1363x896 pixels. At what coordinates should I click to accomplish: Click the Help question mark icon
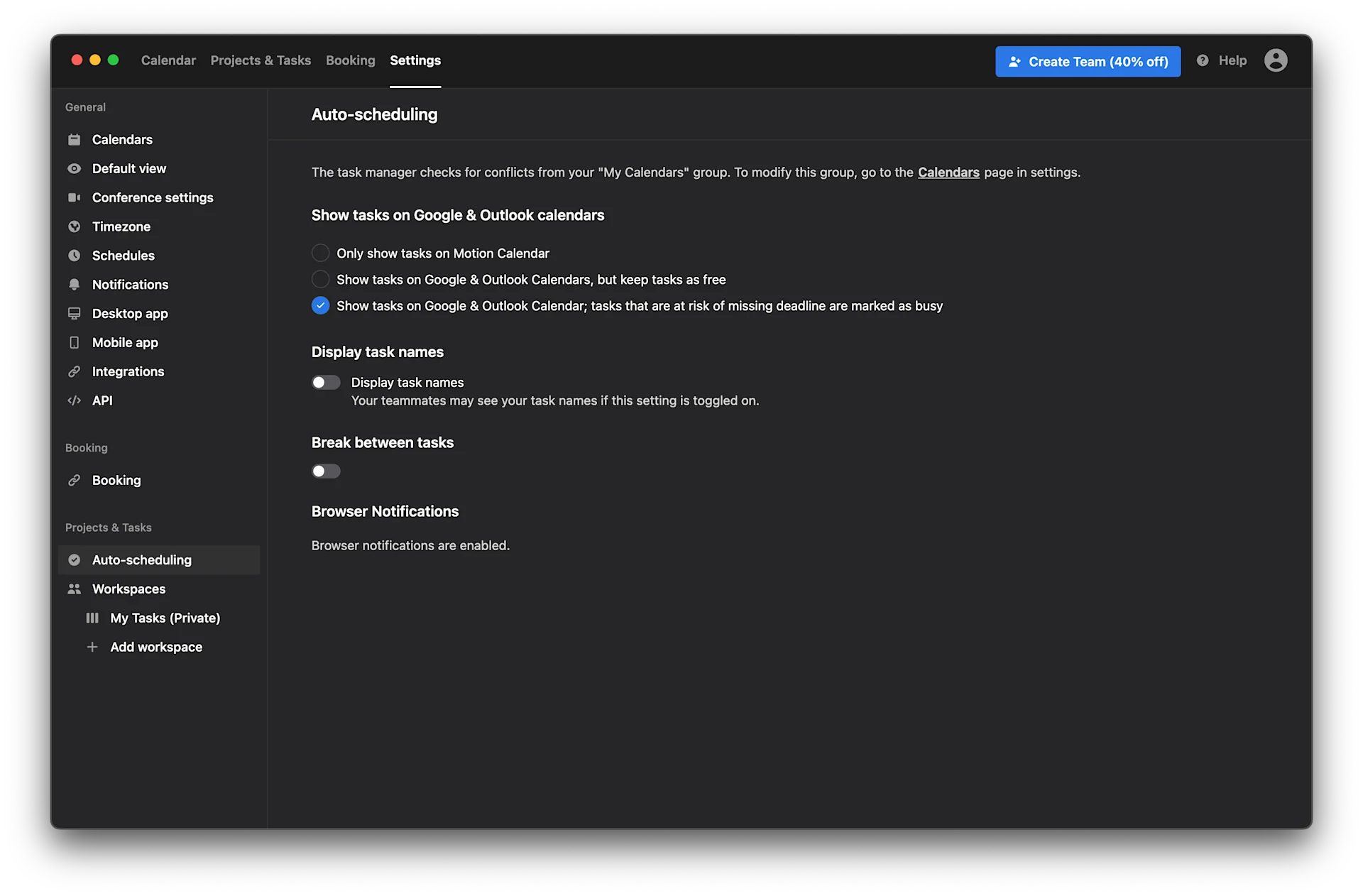pos(1203,60)
